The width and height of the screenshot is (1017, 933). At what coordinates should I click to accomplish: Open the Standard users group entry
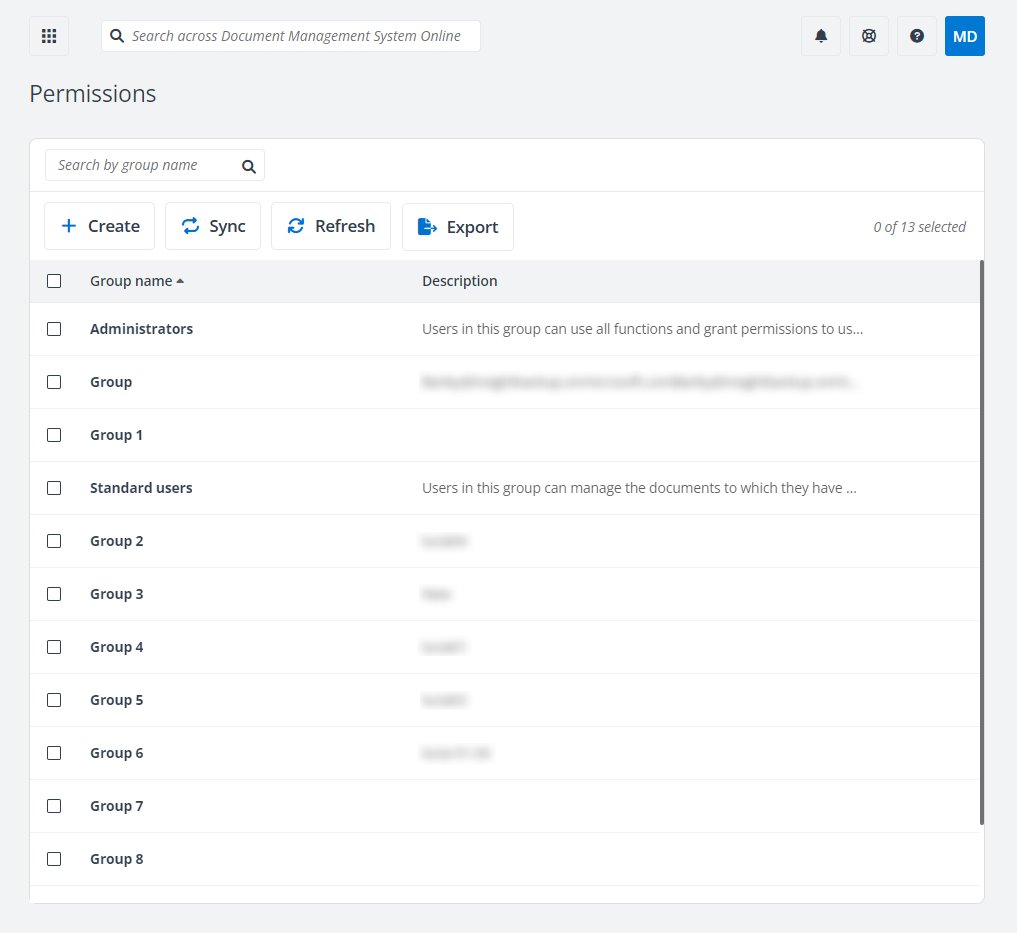tap(141, 487)
